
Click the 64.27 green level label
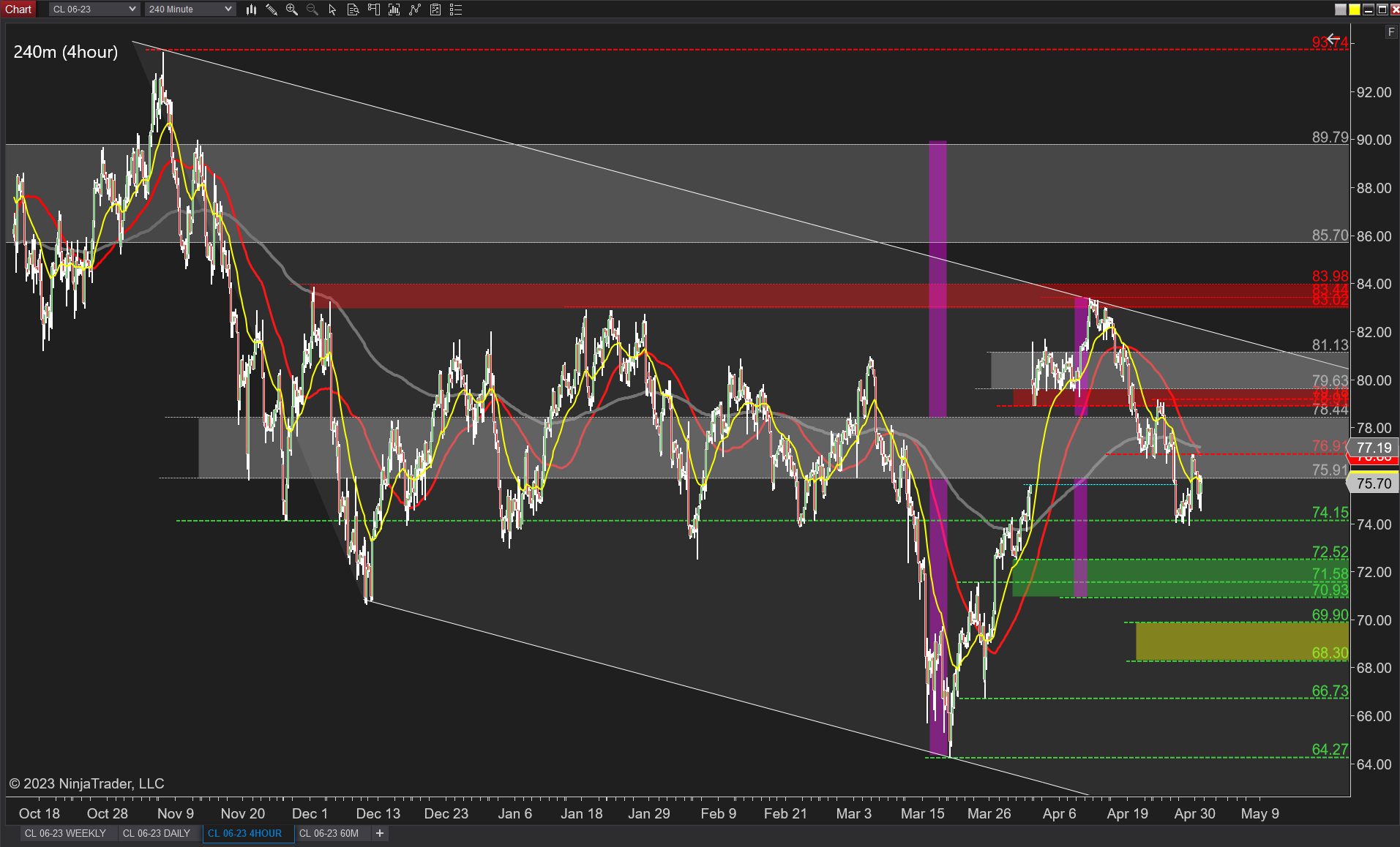(1330, 749)
